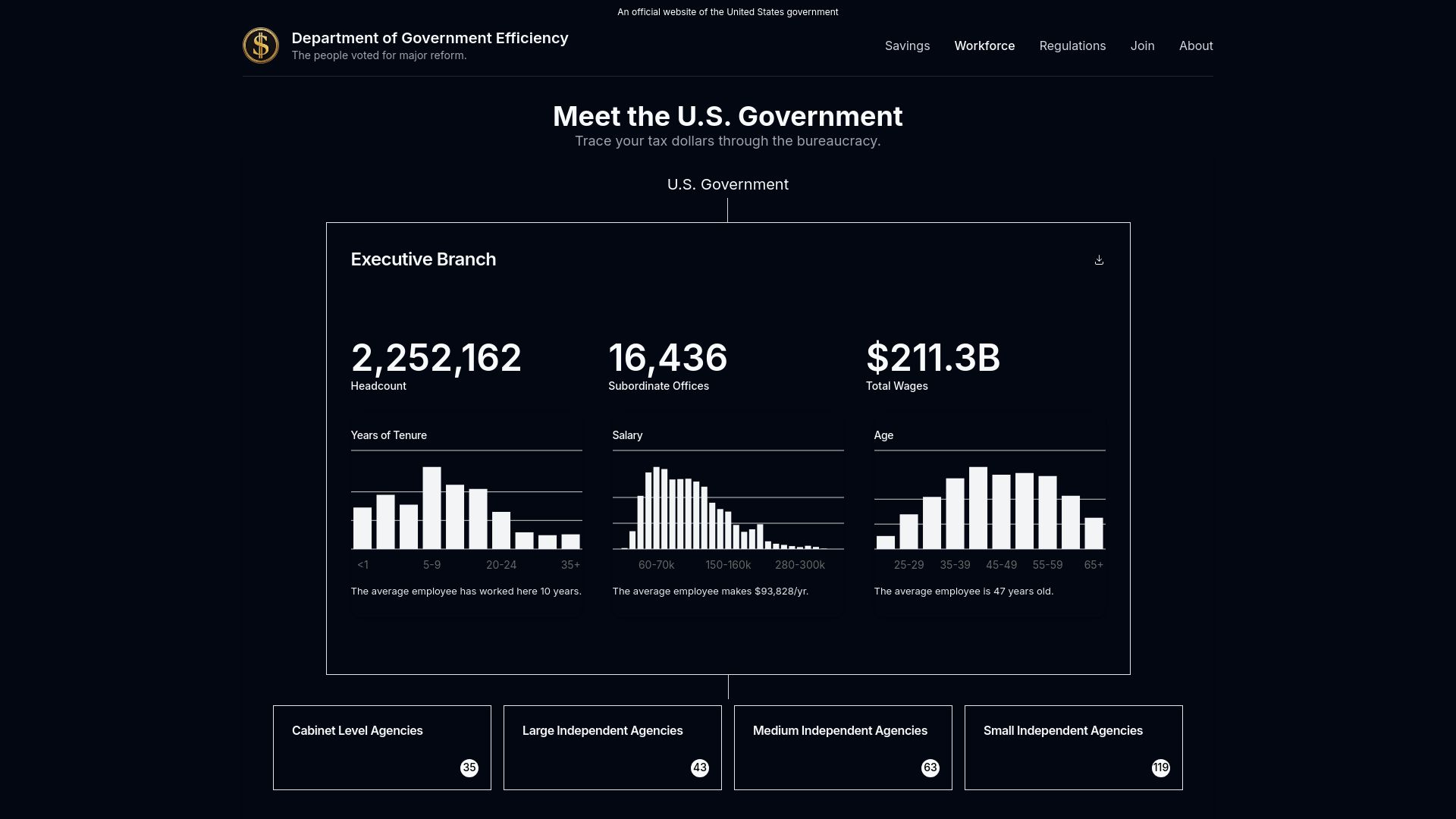Click the 35 count badge
The width and height of the screenshot is (1456, 819).
click(469, 768)
